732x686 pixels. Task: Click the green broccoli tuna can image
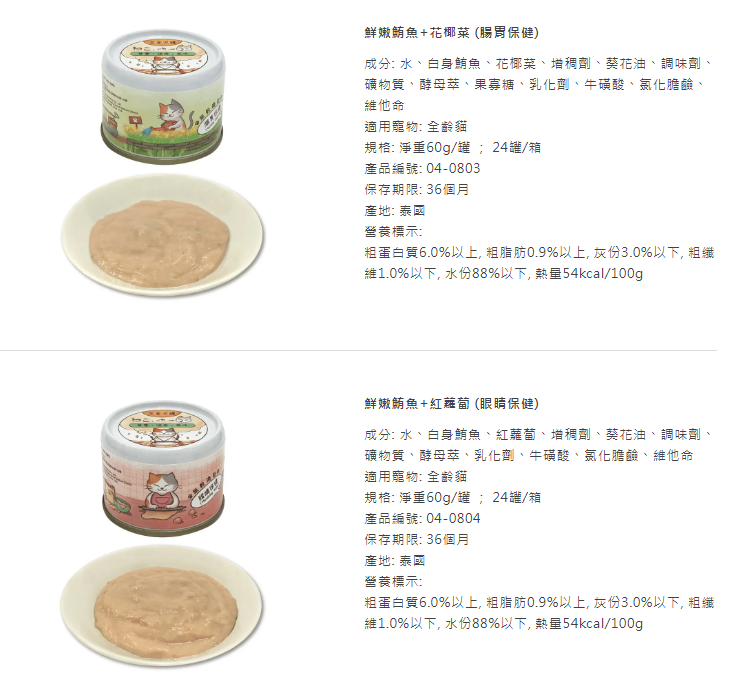click(x=163, y=97)
